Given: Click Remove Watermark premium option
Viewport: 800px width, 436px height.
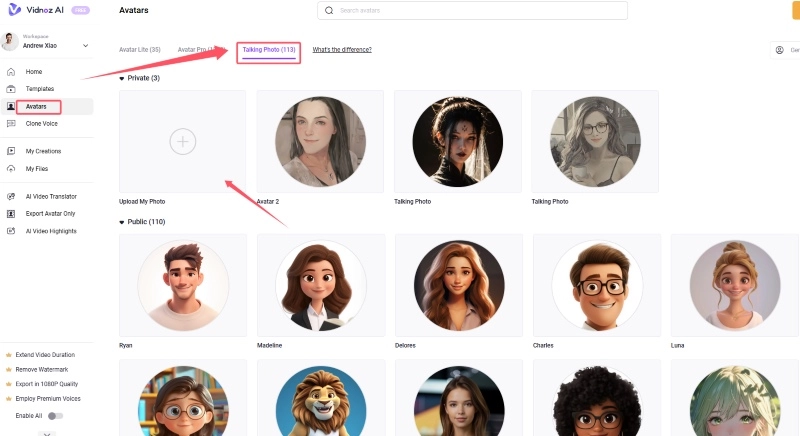Looking at the screenshot, I should point(42,370).
